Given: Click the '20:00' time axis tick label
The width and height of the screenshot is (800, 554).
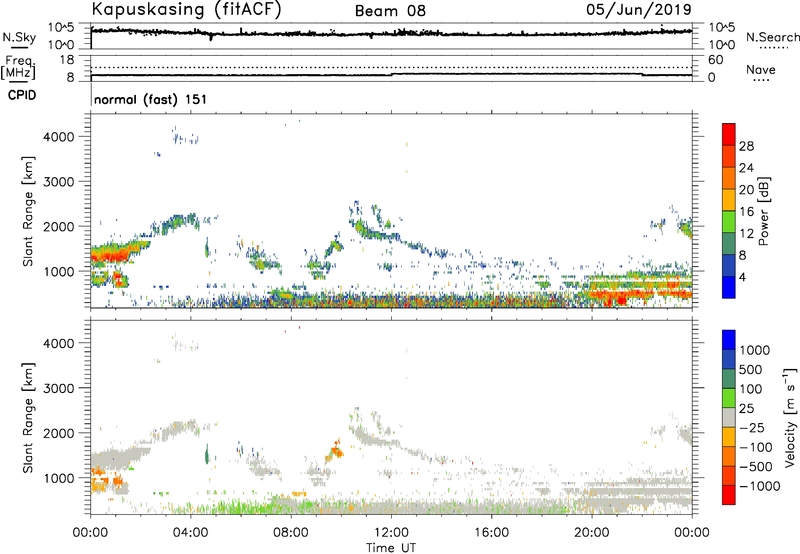Looking at the screenshot, I should (591, 533).
